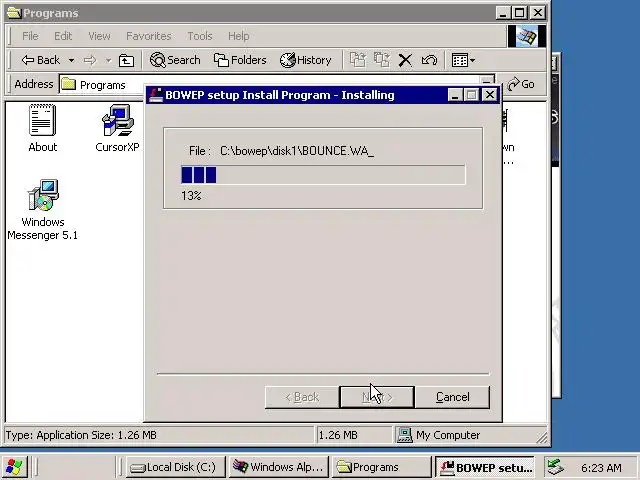Show the Folders pane

pyautogui.click(x=240, y=60)
